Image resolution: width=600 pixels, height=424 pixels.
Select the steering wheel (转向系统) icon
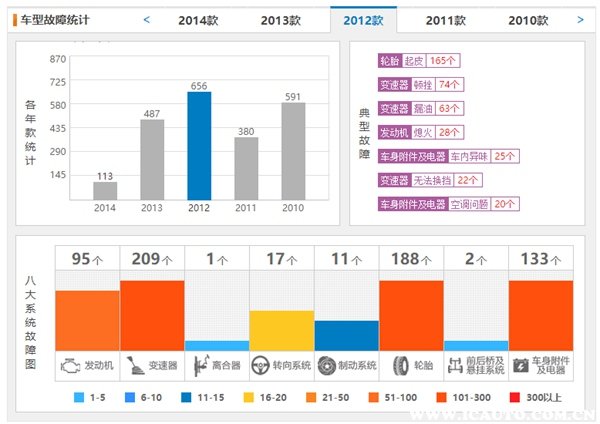pos(262,366)
